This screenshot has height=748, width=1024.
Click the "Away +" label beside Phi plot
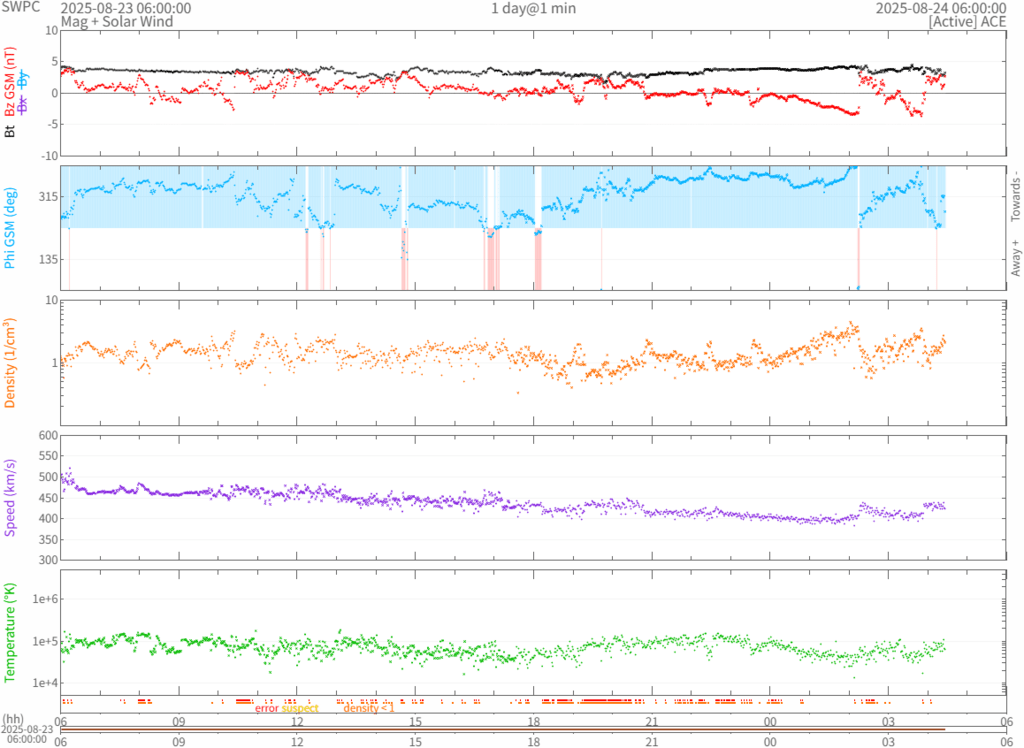1016,262
